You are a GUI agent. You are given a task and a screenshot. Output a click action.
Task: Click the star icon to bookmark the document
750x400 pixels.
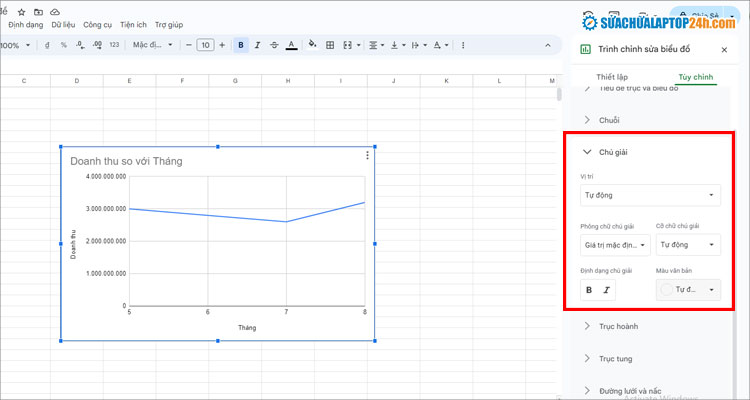22,10
